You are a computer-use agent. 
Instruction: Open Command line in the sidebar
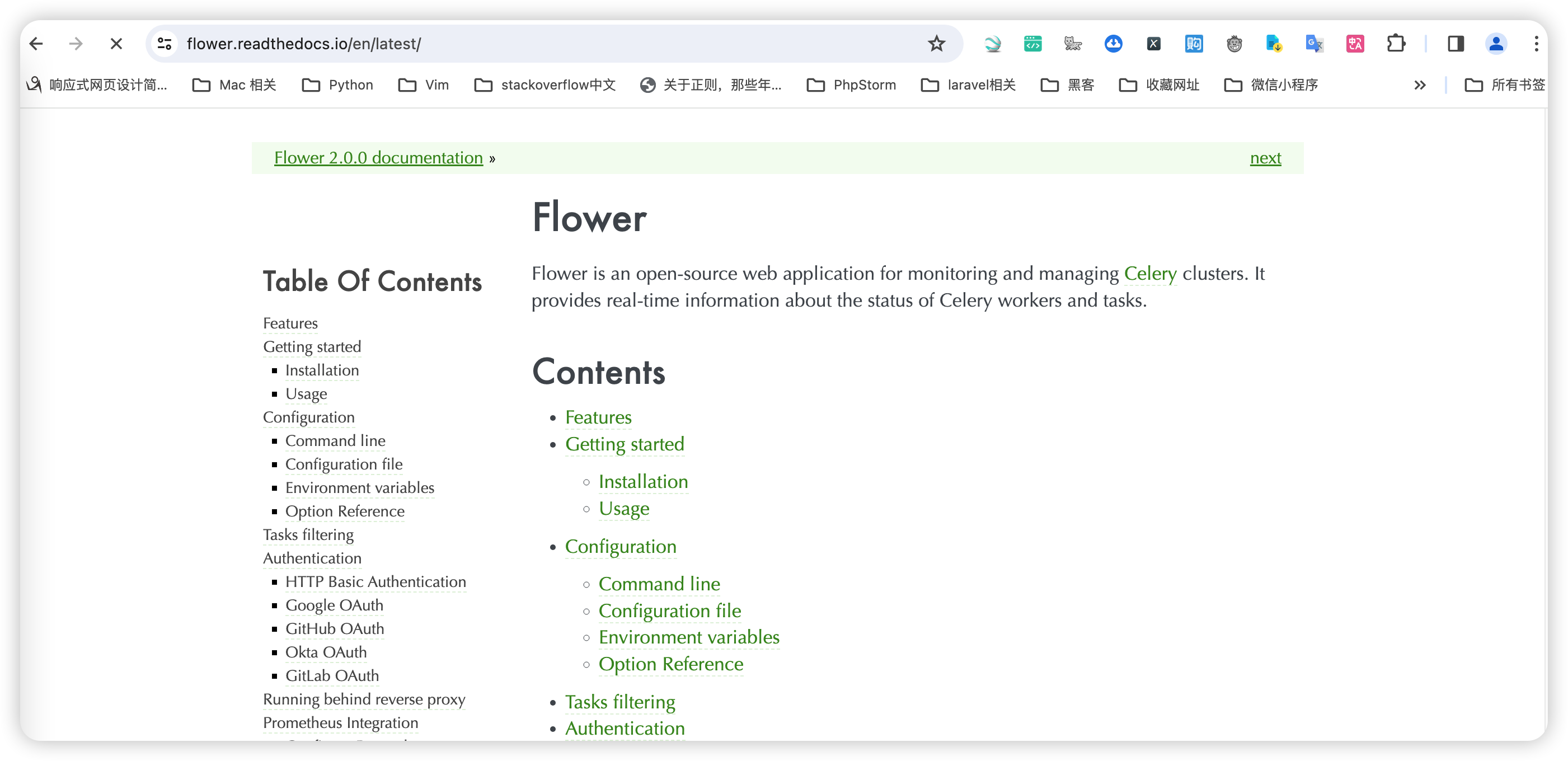(x=335, y=441)
